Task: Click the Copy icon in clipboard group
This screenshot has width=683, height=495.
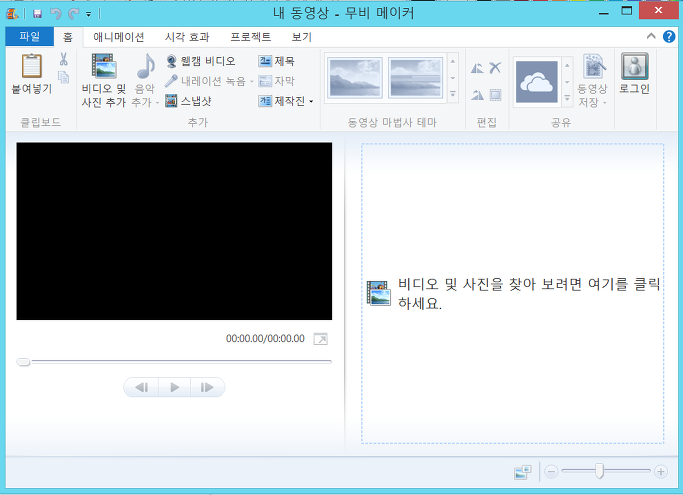Action: (x=64, y=77)
